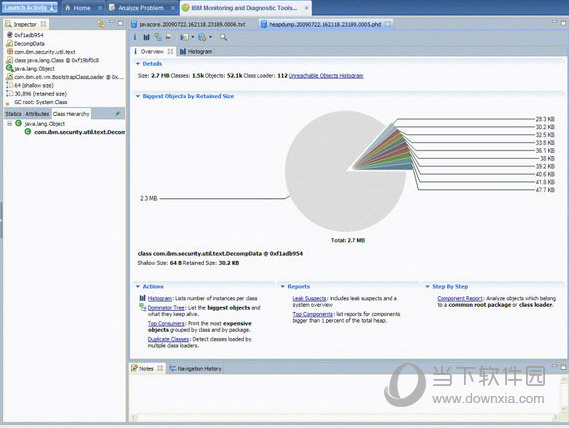This screenshot has width=569, height=428.
Task: Maximize the Notes panel
Action: 563,367
